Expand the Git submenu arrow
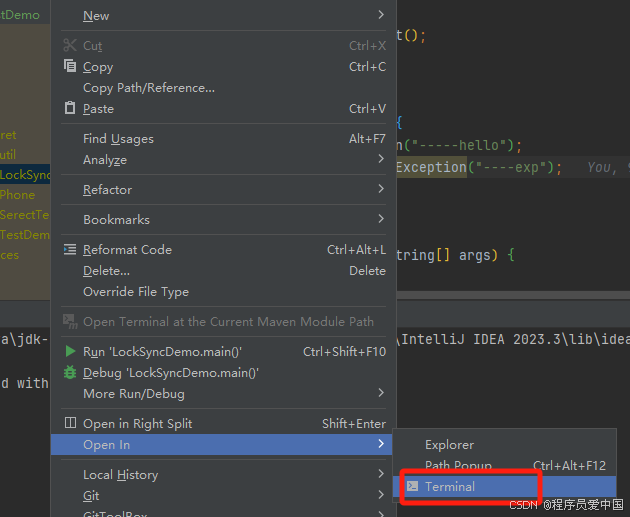The image size is (630, 517). point(381,495)
